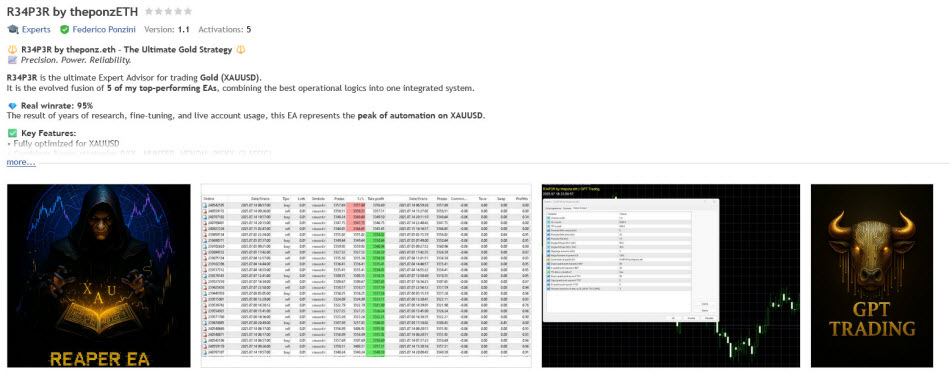The width and height of the screenshot is (950, 388).
Task: Click the green checkmark icon beside Key Features
Action: click(12, 133)
